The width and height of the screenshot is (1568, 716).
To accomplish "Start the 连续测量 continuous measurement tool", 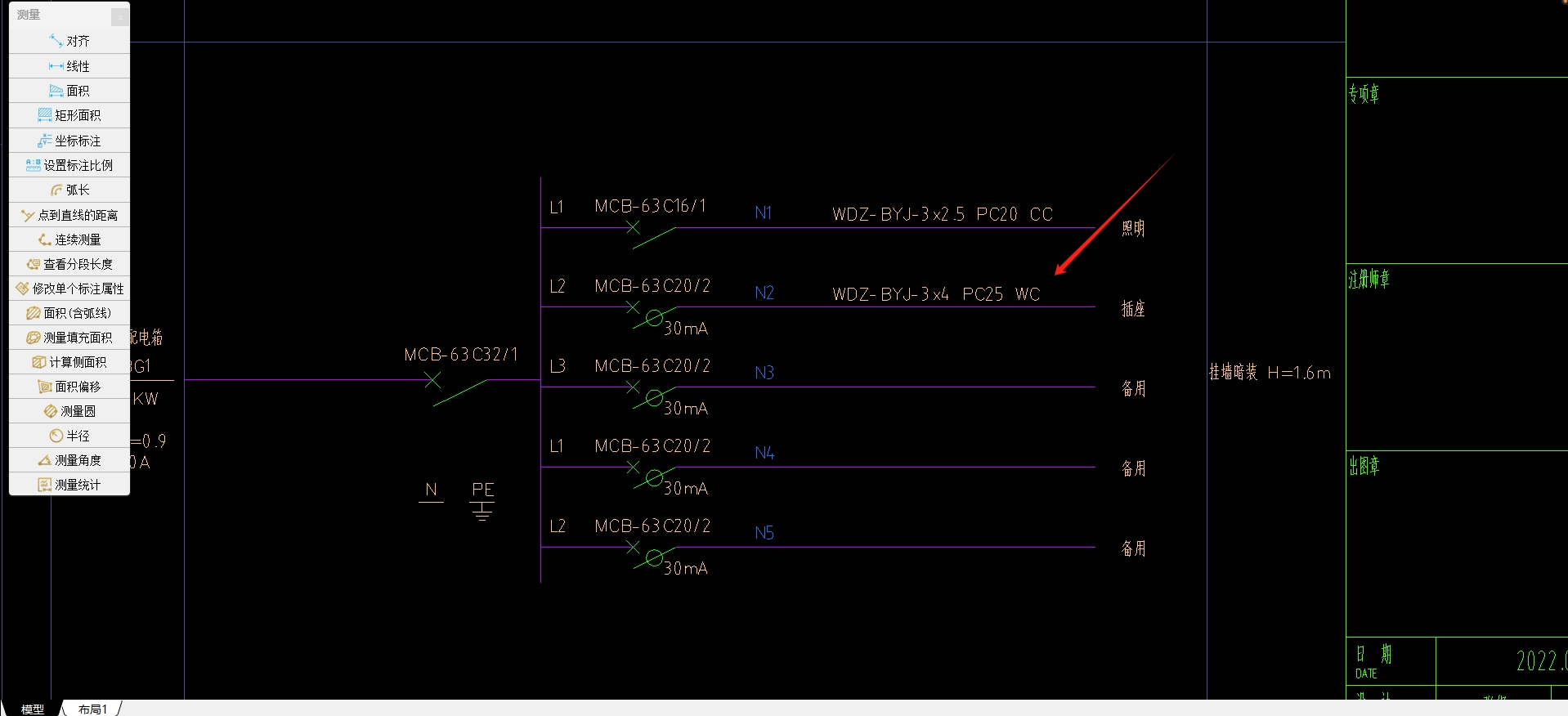I will [69, 239].
